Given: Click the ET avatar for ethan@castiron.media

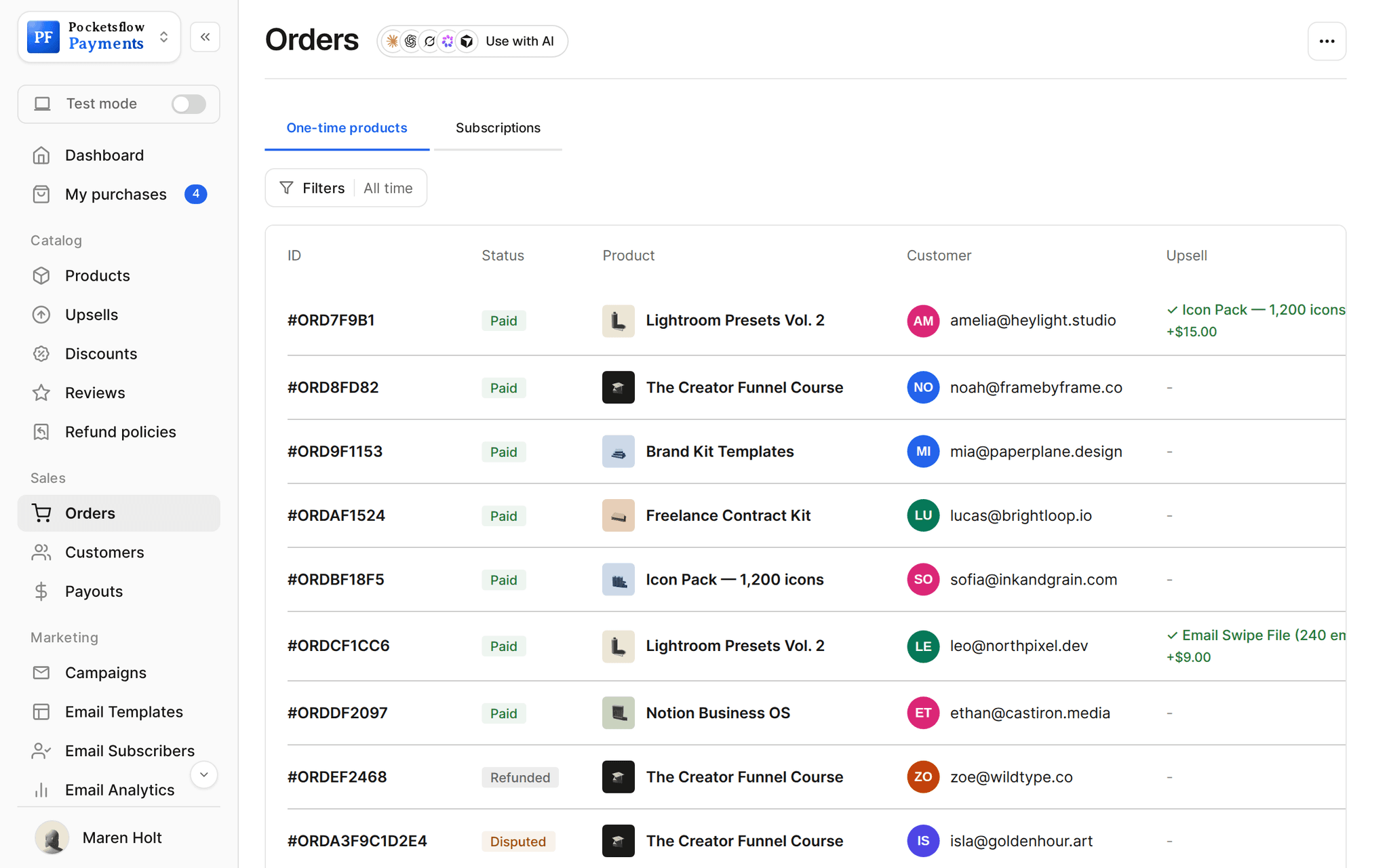Looking at the screenshot, I should pos(923,713).
